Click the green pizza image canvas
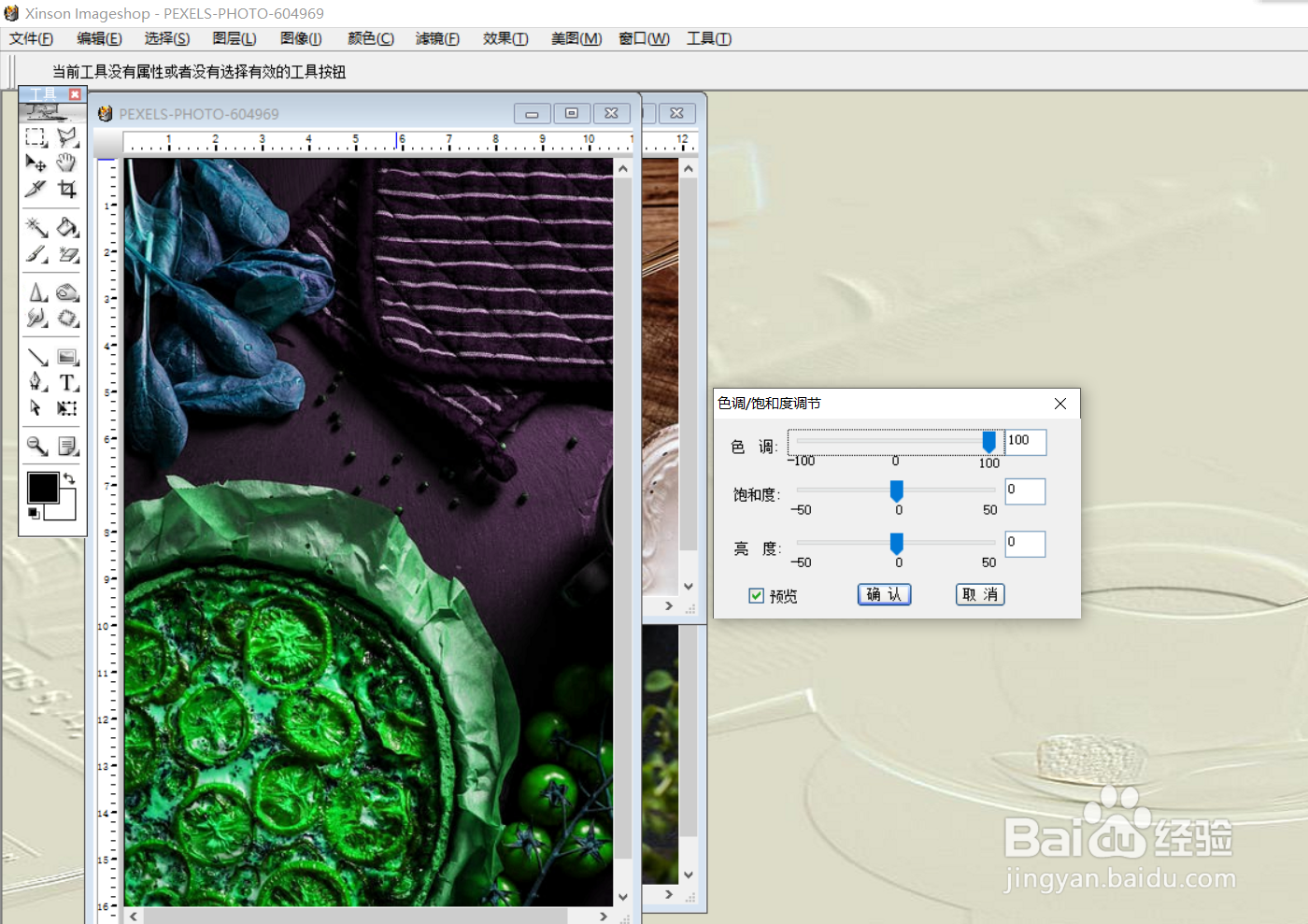The height and width of the screenshot is (924, 1308). pyautogui.click(x=369, y=533)
